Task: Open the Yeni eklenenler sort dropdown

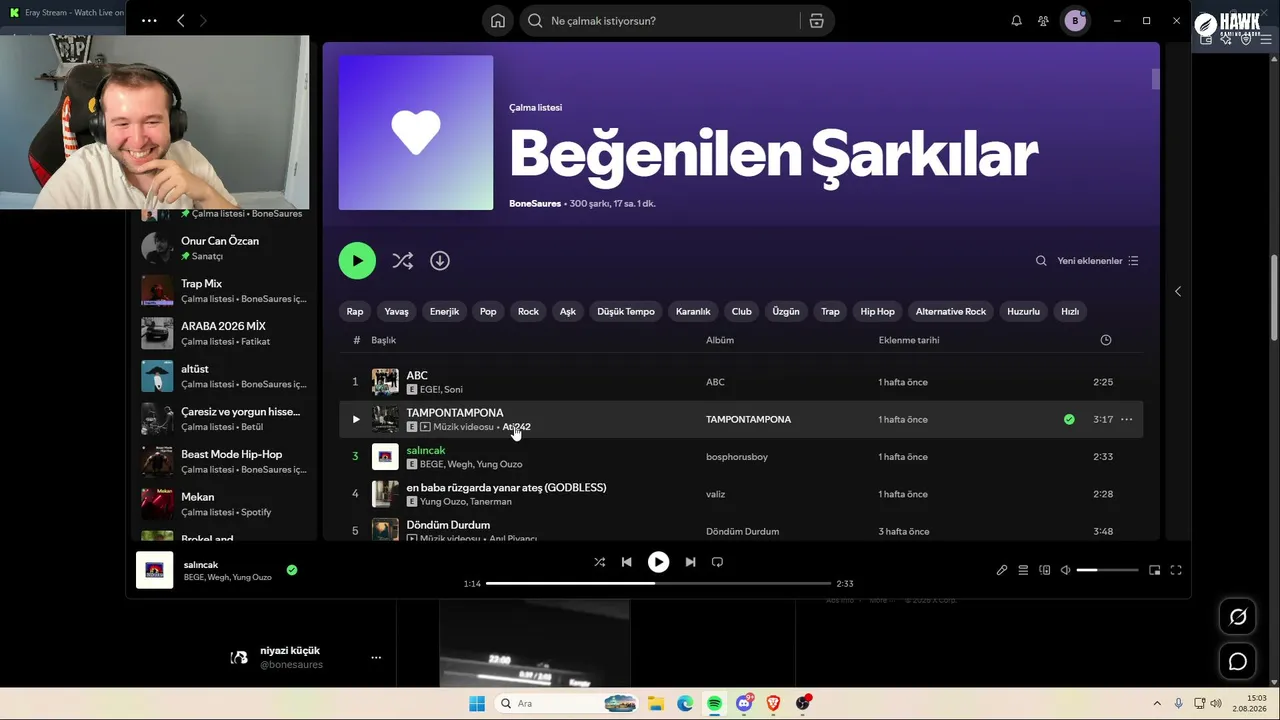Action: point(1098,261)
